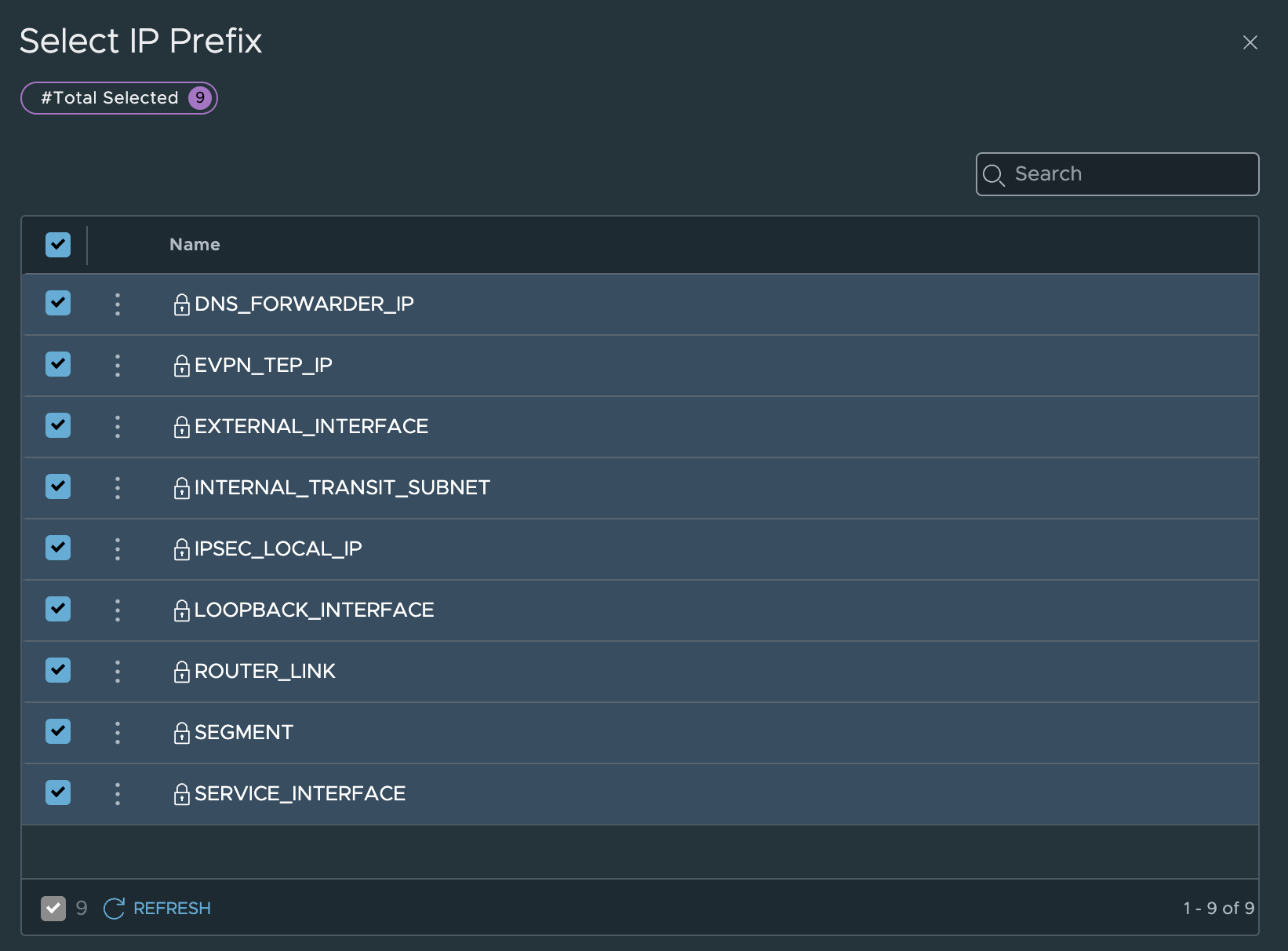Click the magnifier icon in the search box
1288x951 pixels.
993,175
